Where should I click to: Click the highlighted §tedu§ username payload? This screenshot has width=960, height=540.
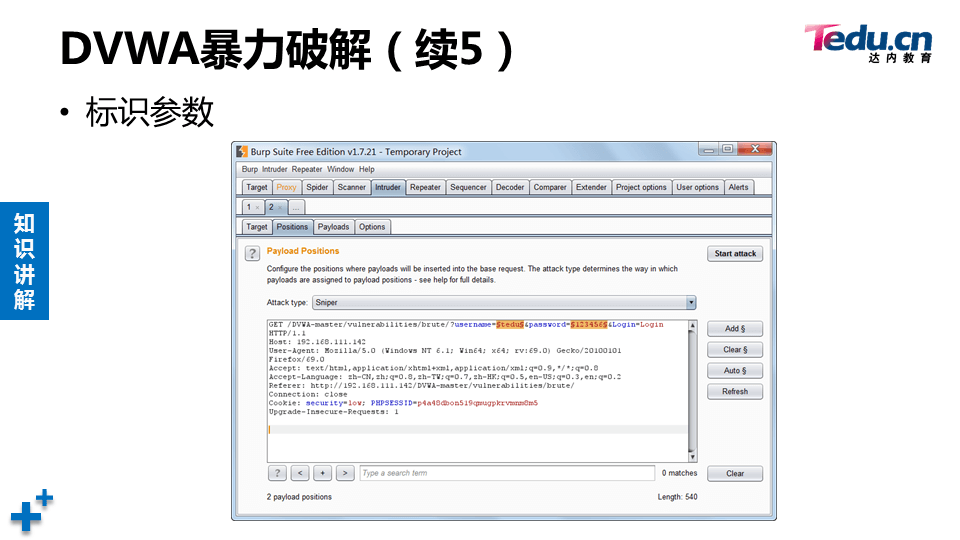[x=510, y=324]
